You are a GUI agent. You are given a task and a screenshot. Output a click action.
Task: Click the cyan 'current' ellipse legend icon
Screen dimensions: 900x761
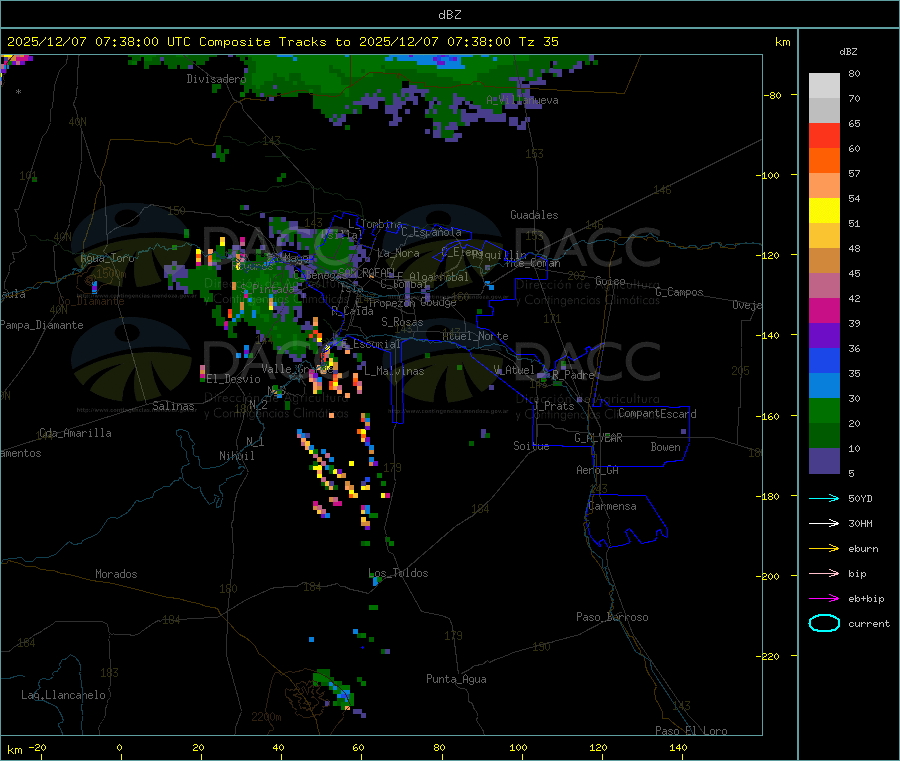(824, 623)
